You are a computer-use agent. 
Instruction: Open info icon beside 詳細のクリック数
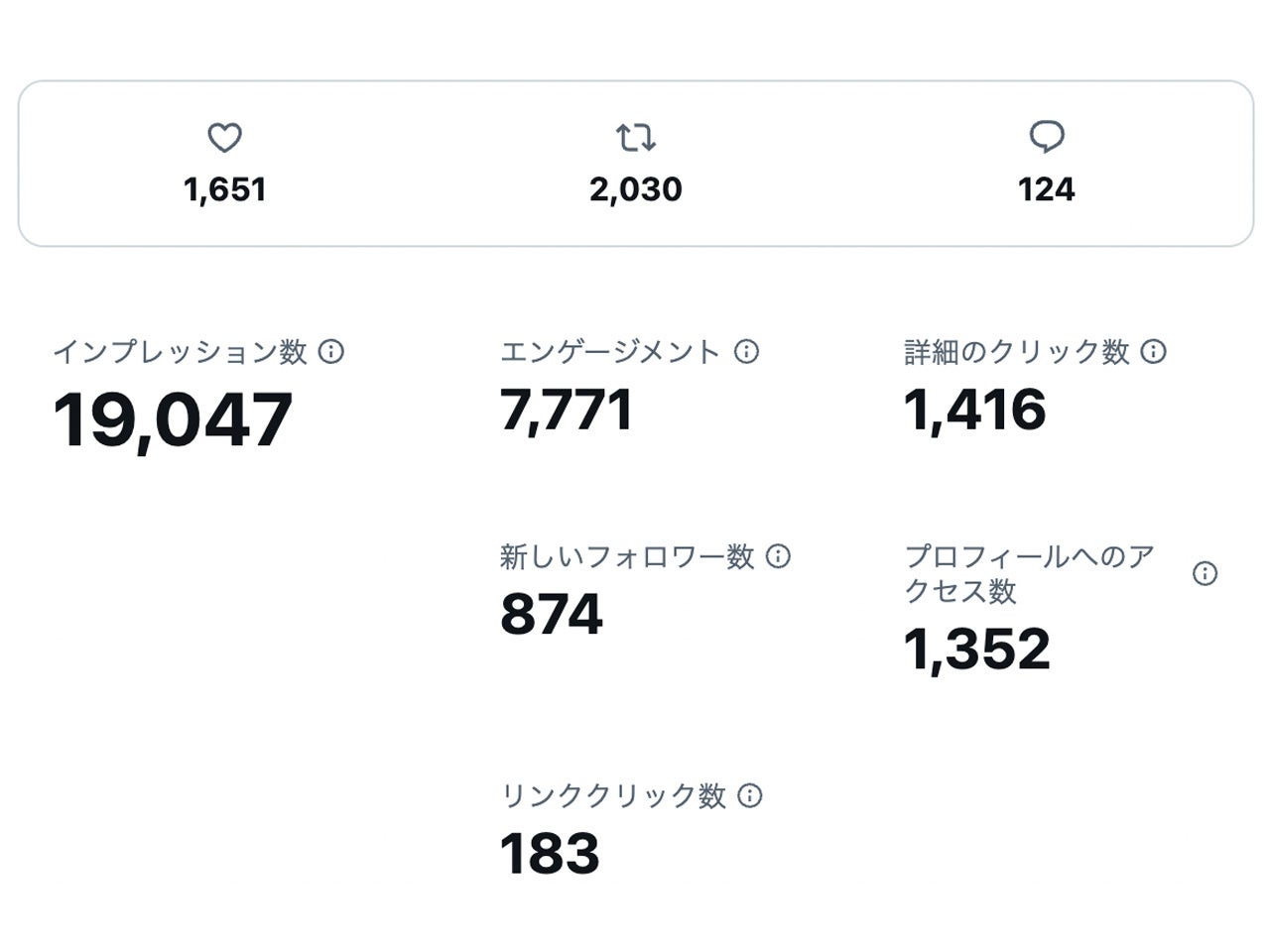(x=1153, y=351)
